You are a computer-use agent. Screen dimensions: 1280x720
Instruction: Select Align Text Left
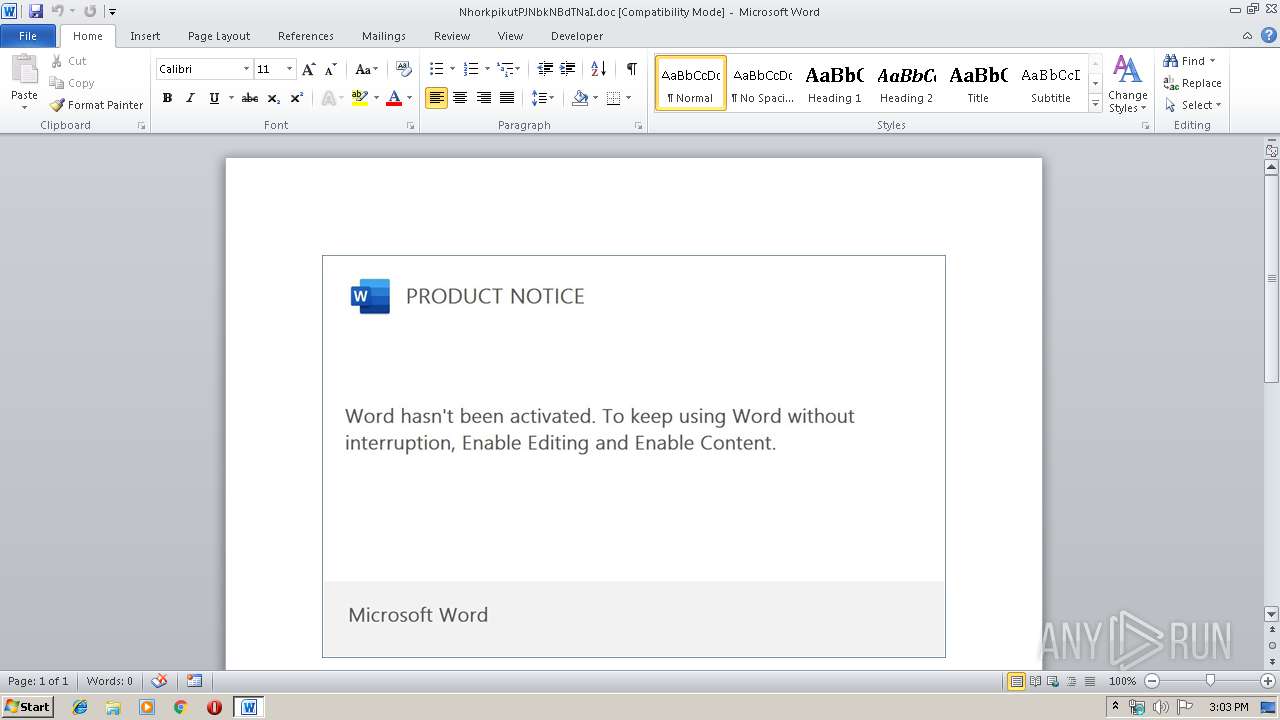coord(436,98)
